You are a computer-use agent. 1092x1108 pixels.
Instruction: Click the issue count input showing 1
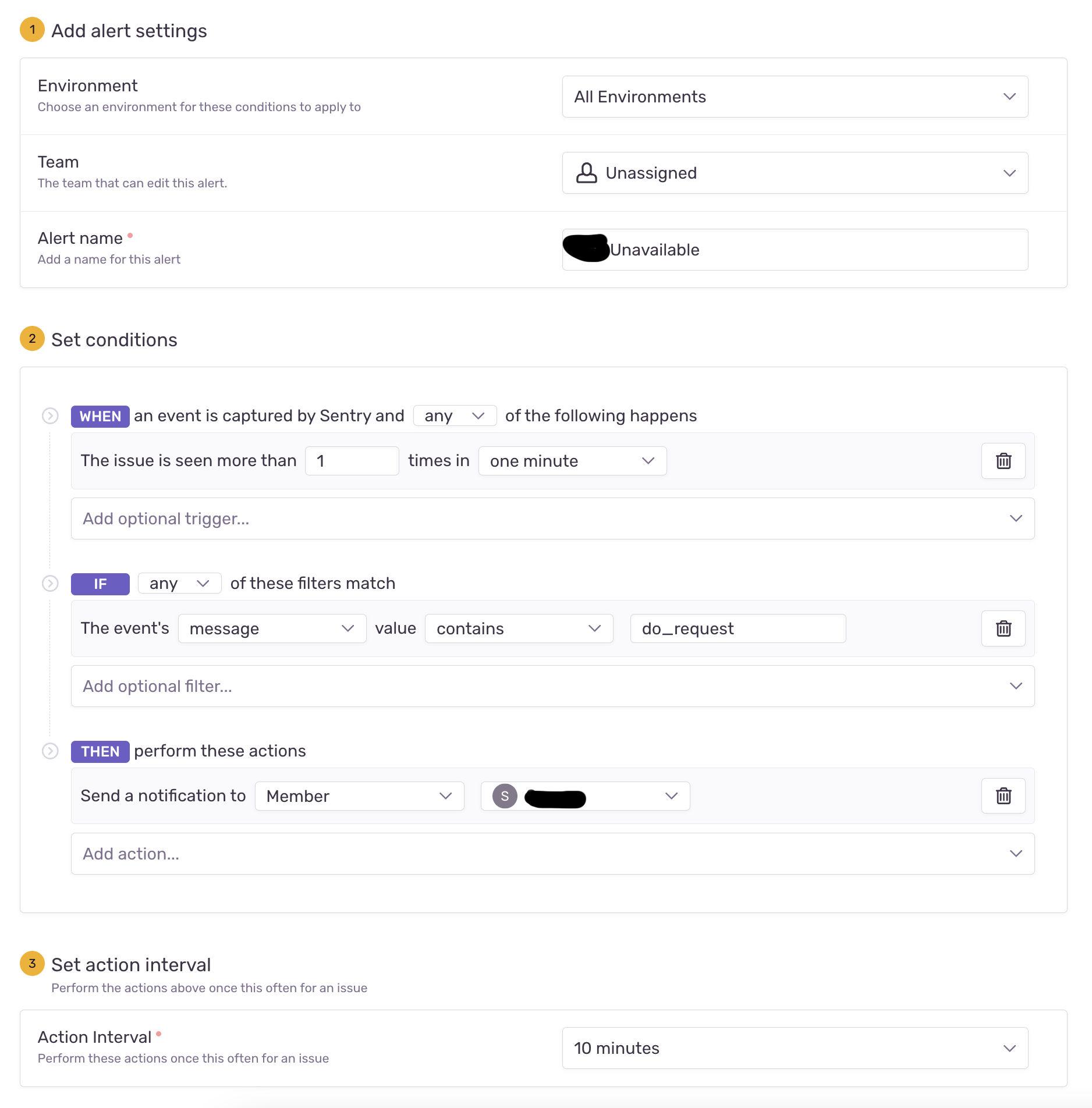click(x=352, y=461)
